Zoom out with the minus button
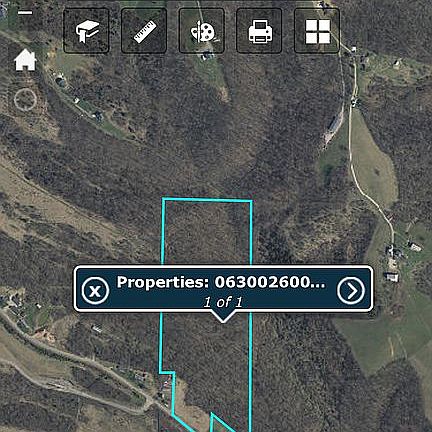Viewport: 432px width, 432px height. point(25,13)
